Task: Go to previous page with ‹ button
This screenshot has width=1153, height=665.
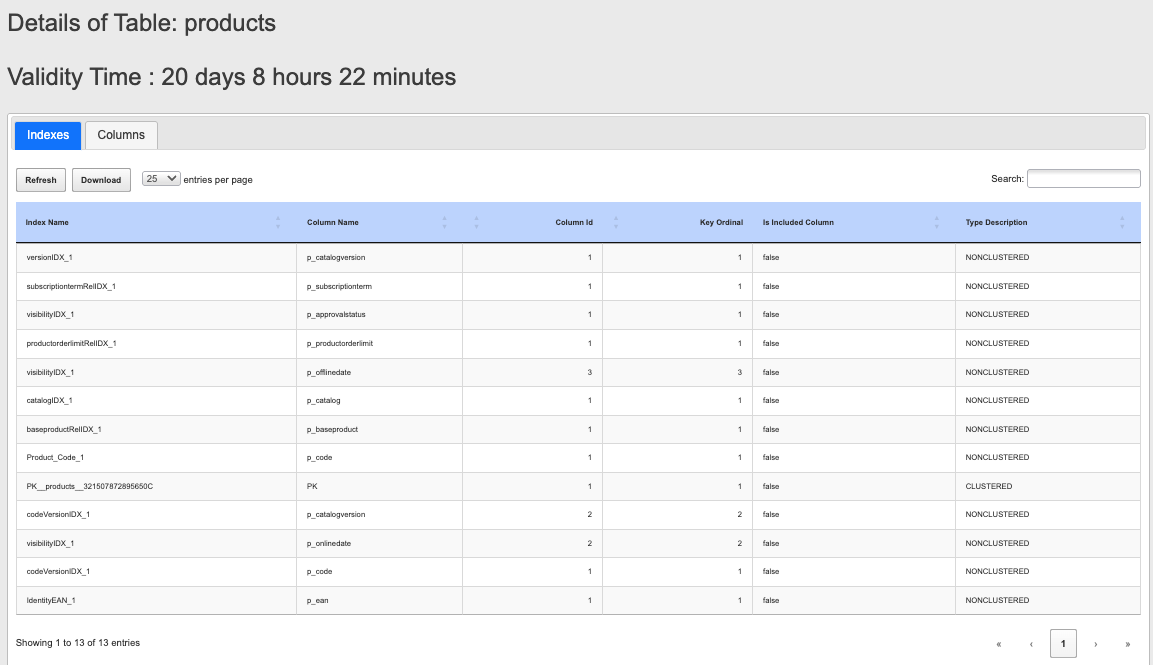Action: 1031,644
